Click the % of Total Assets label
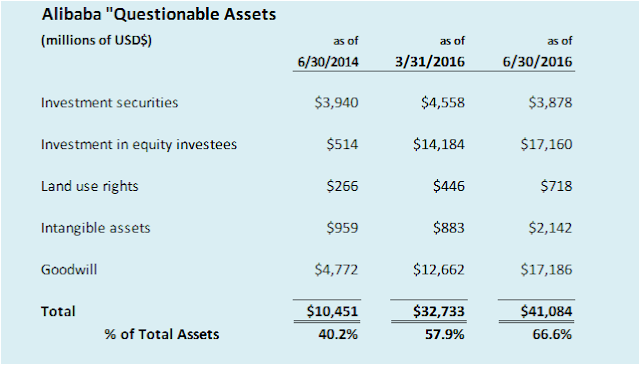This screenshot has height=365, width=640. [x=162, y=334]
